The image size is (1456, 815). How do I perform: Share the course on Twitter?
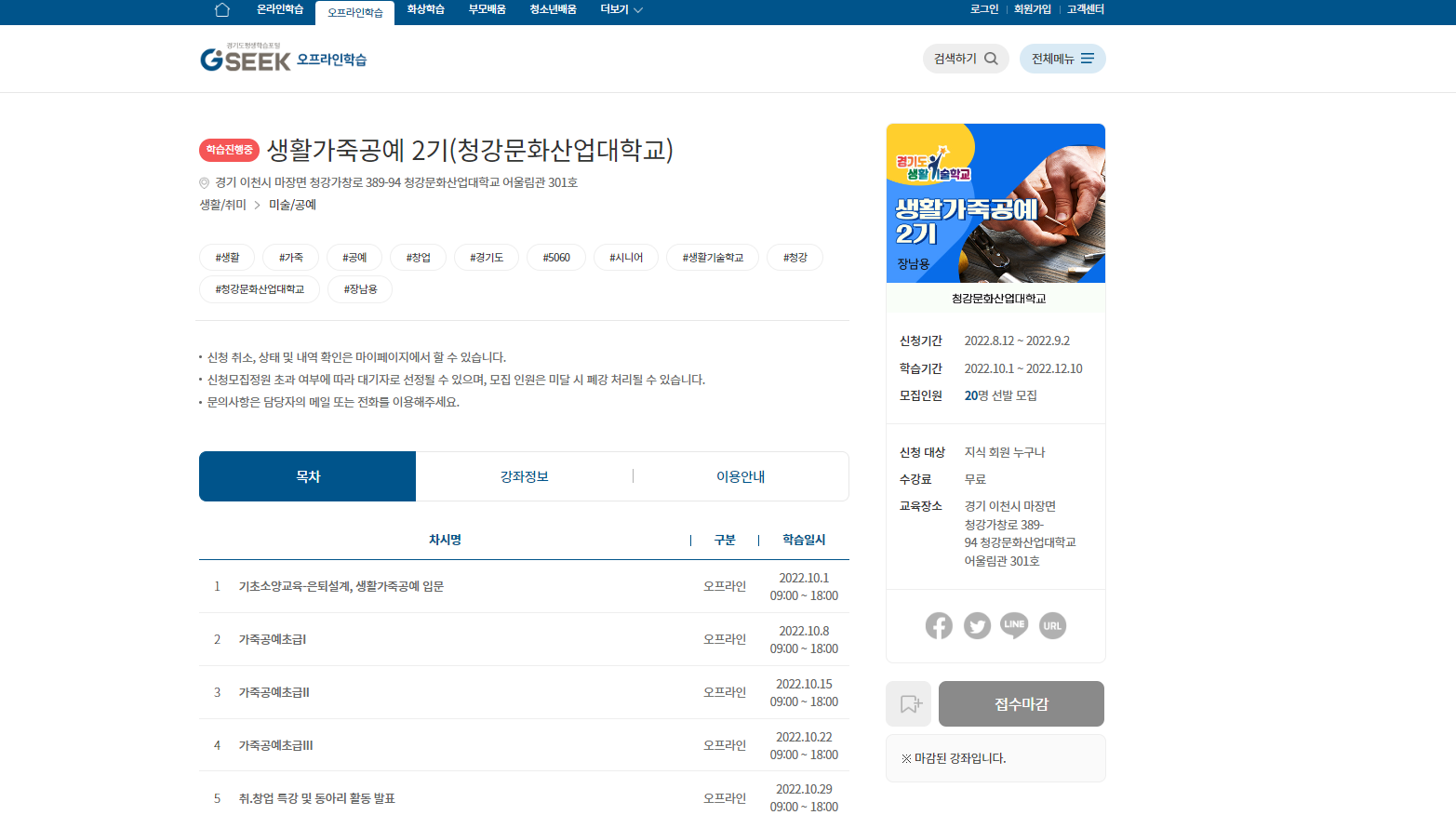pyautogui.click(x=977, y=626)
